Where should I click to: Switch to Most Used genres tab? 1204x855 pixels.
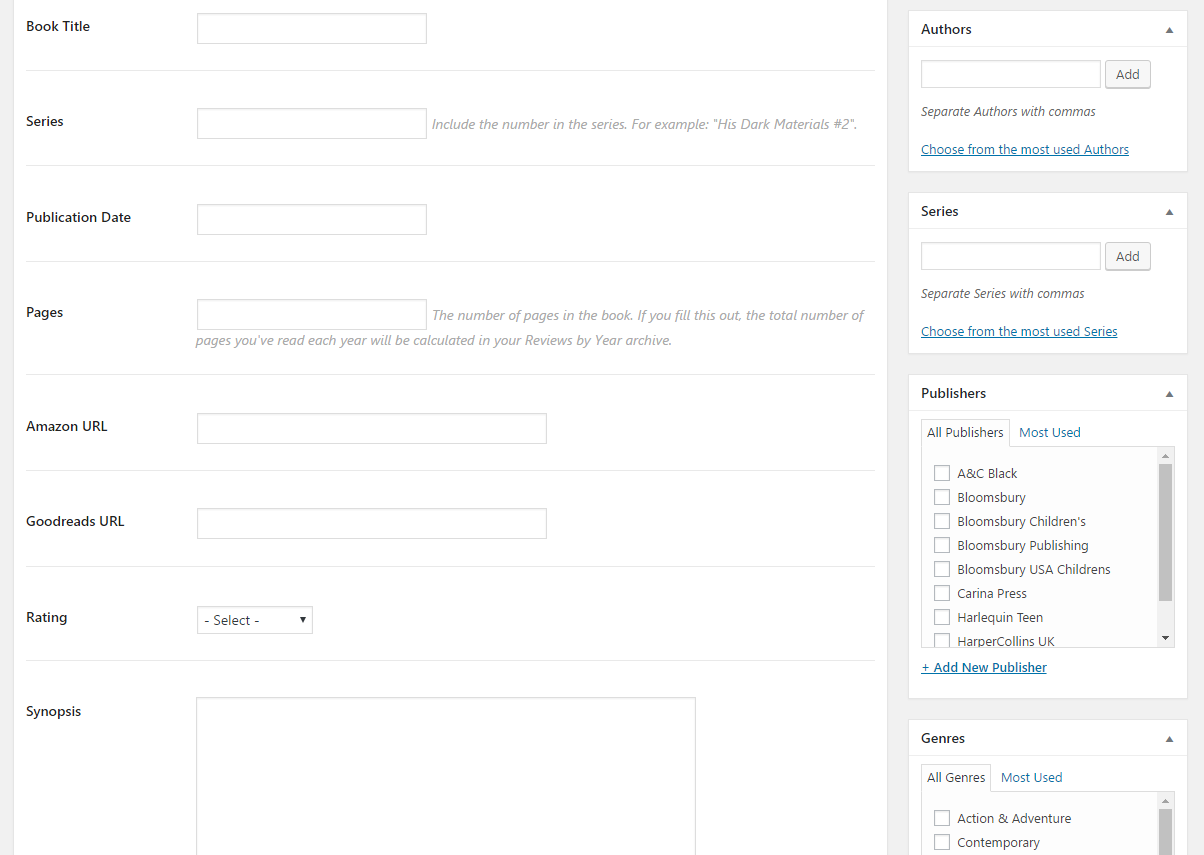(1031, 777)
